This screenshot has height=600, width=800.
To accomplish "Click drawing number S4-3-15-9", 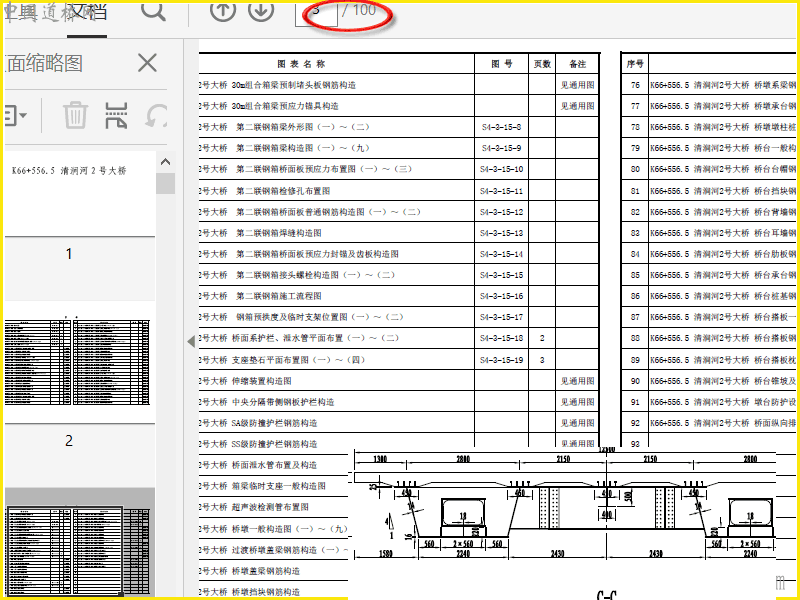I will click(502, 148).
